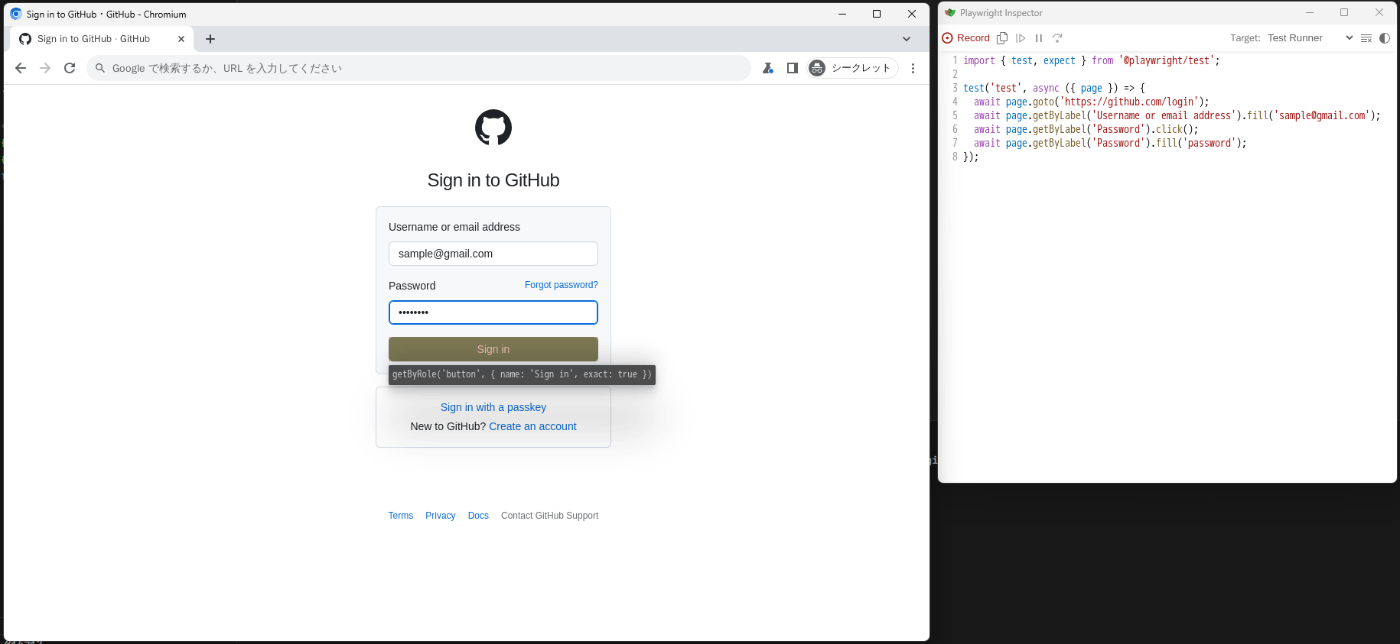Open a new tab with the plus button
This screenshot has height=644, width=1400.
(x=210, y=39)
